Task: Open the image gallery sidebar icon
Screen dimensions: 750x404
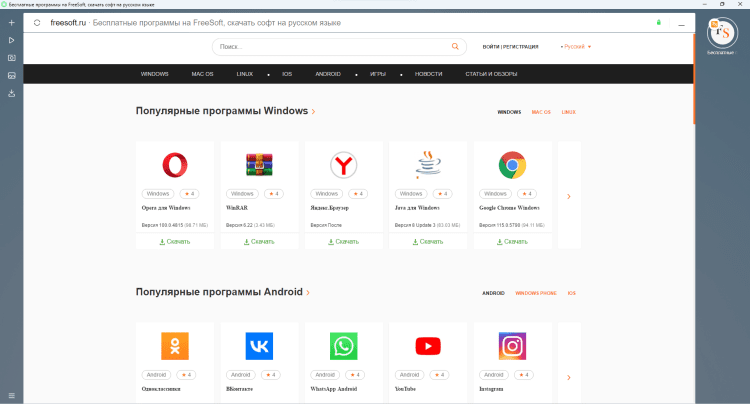Action: (11, 76)
